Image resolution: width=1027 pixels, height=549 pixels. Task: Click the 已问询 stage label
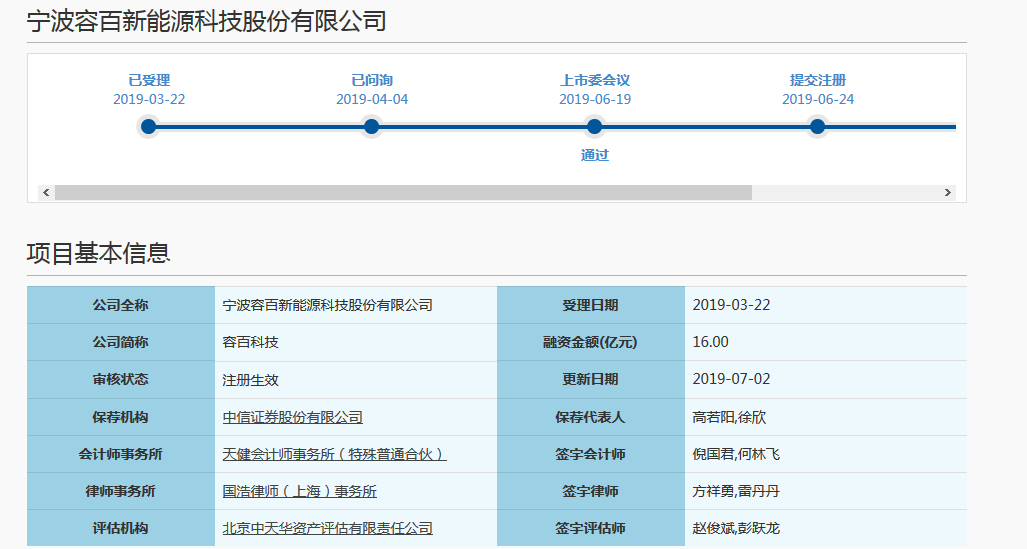tap(372, 80)
